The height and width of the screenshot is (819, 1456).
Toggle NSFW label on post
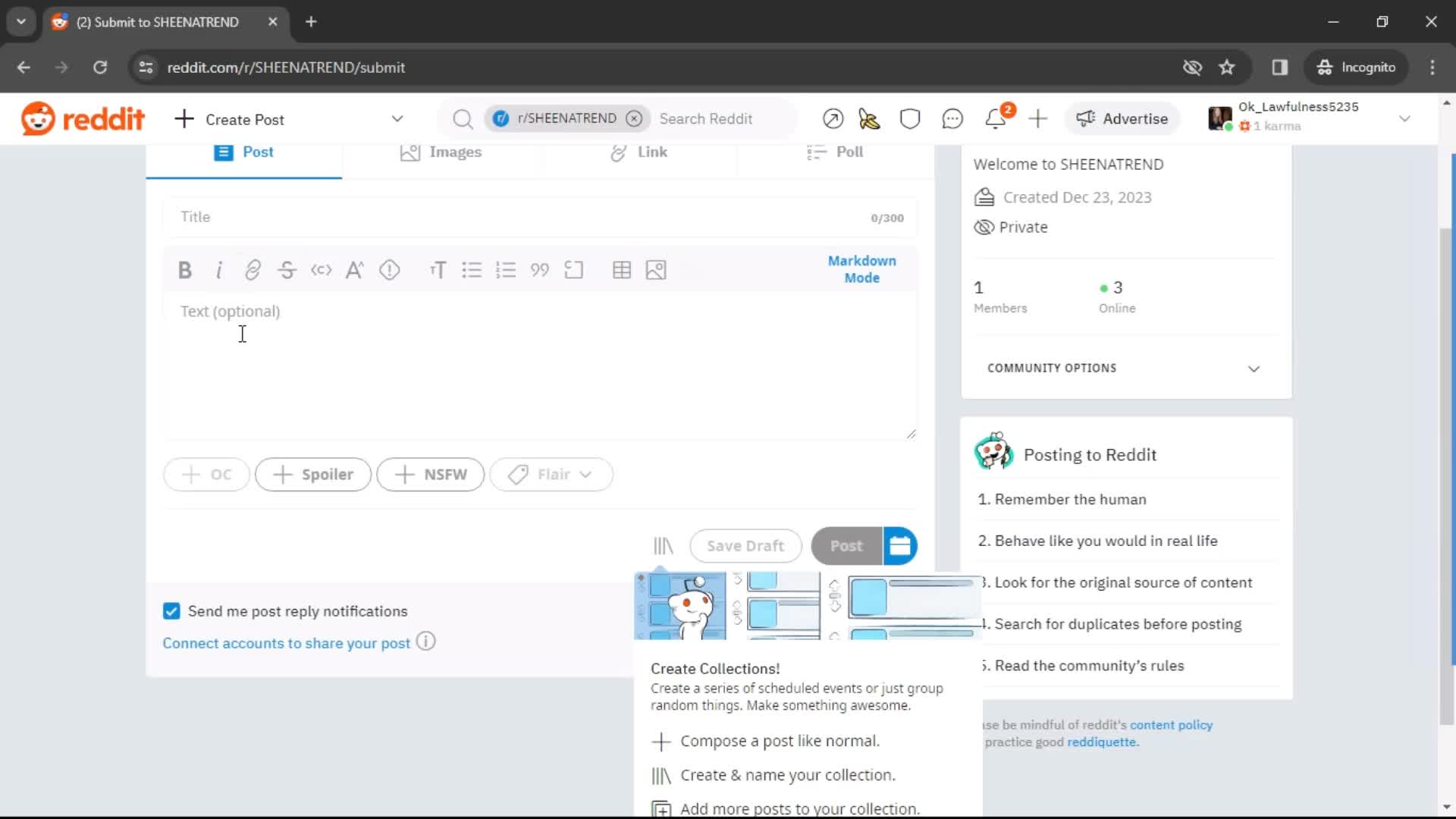431,474
